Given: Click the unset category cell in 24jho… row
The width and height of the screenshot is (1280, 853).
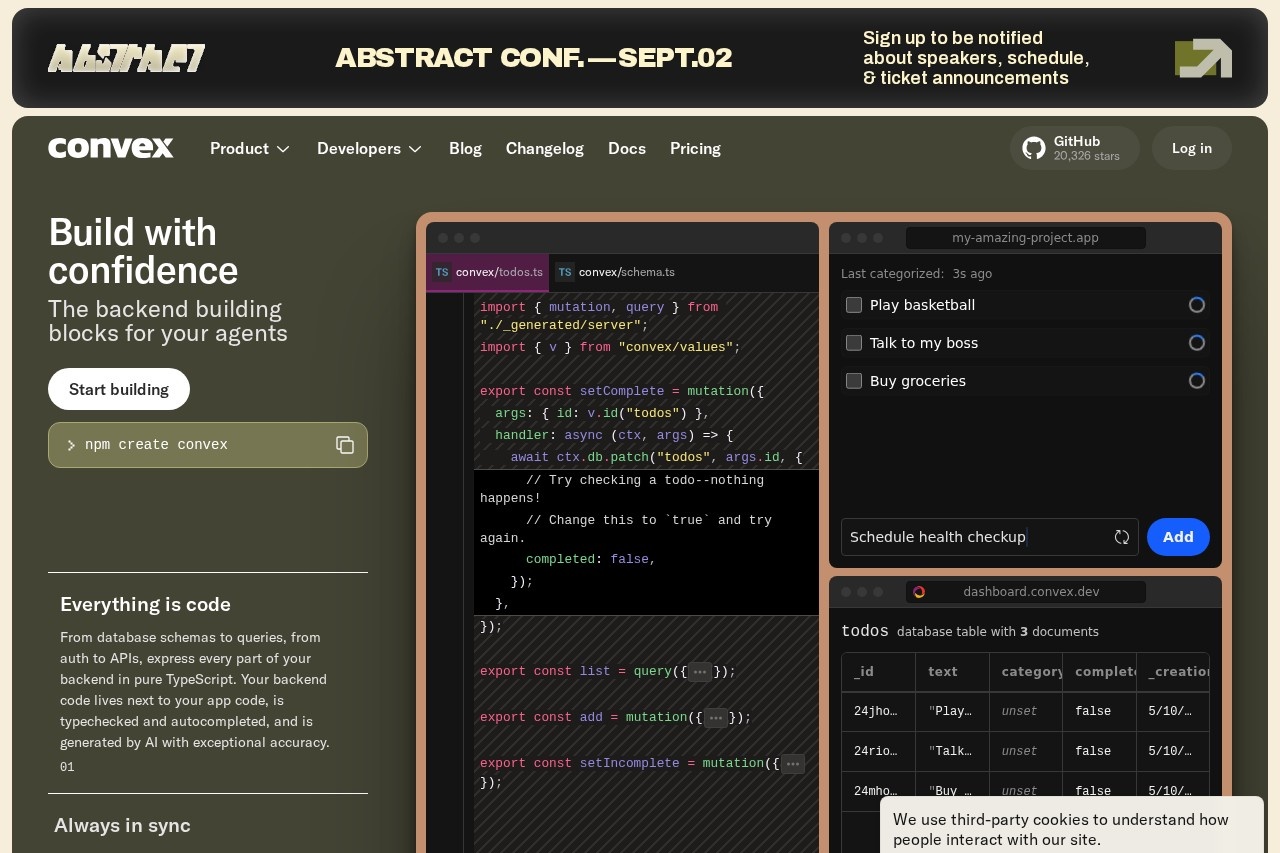Looking at the screenshot, I should click(1026, 711).
